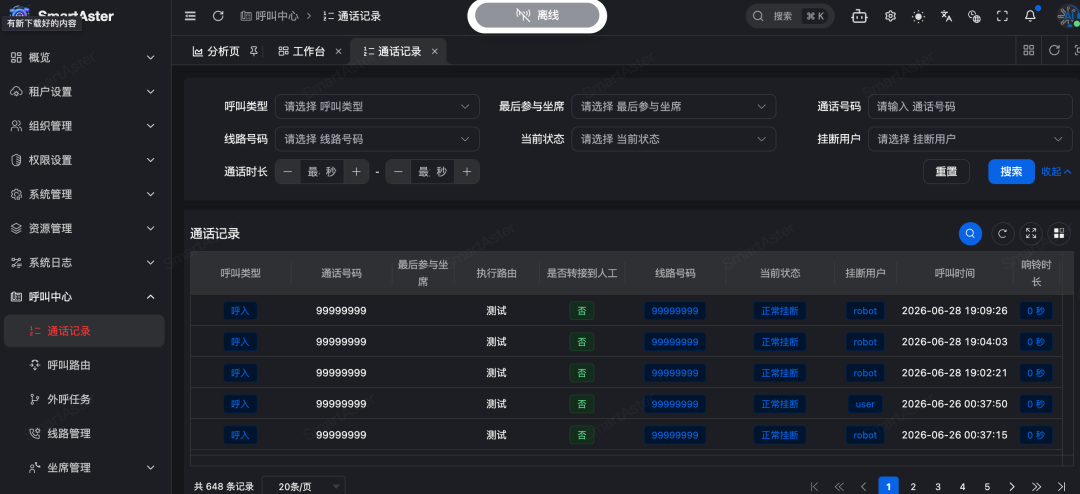Toggle the 离线 status button
This screenshot has height=494, width=1080.
click(x=537, y=16)
